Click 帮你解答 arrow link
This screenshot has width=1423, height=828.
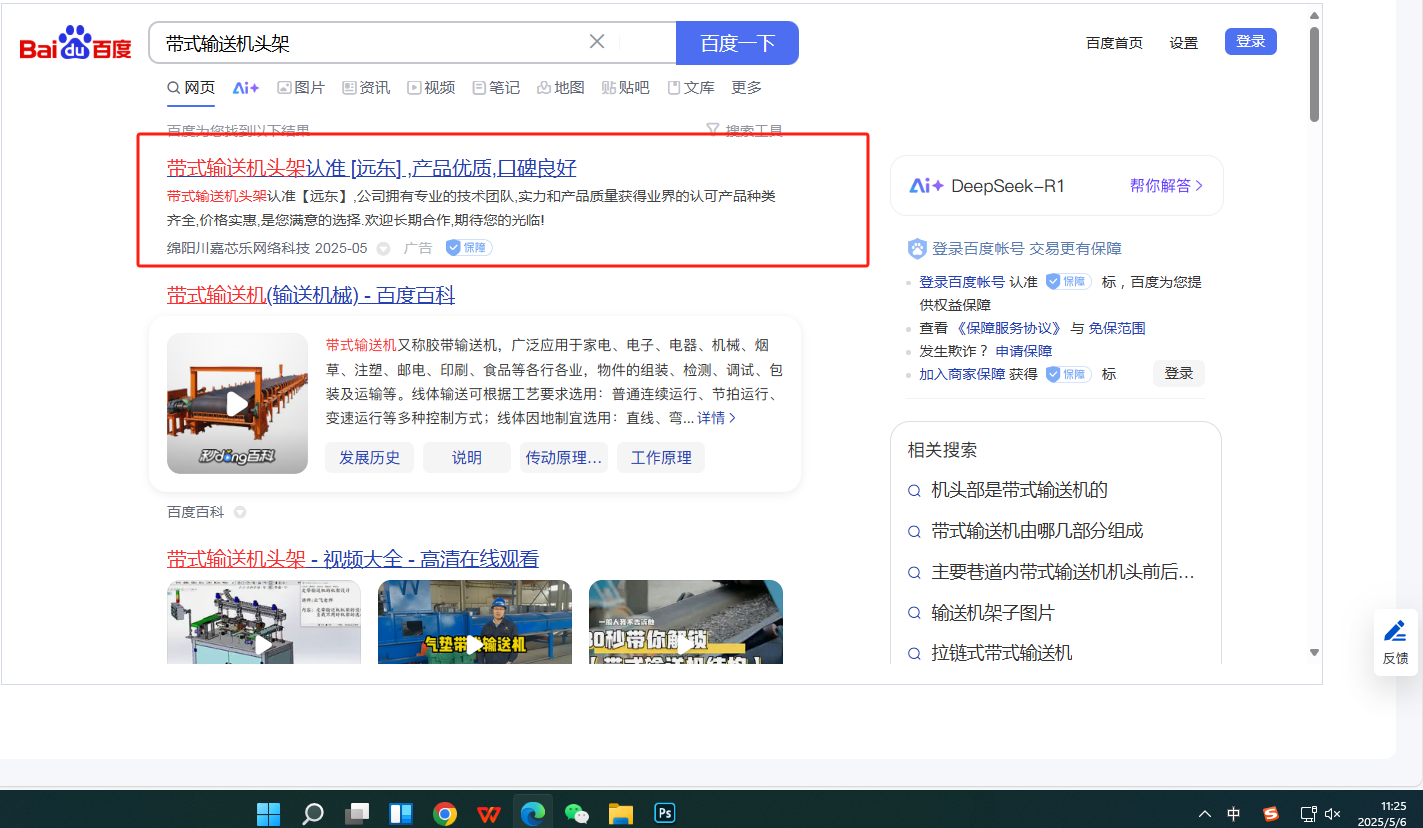coord(1167,186)
